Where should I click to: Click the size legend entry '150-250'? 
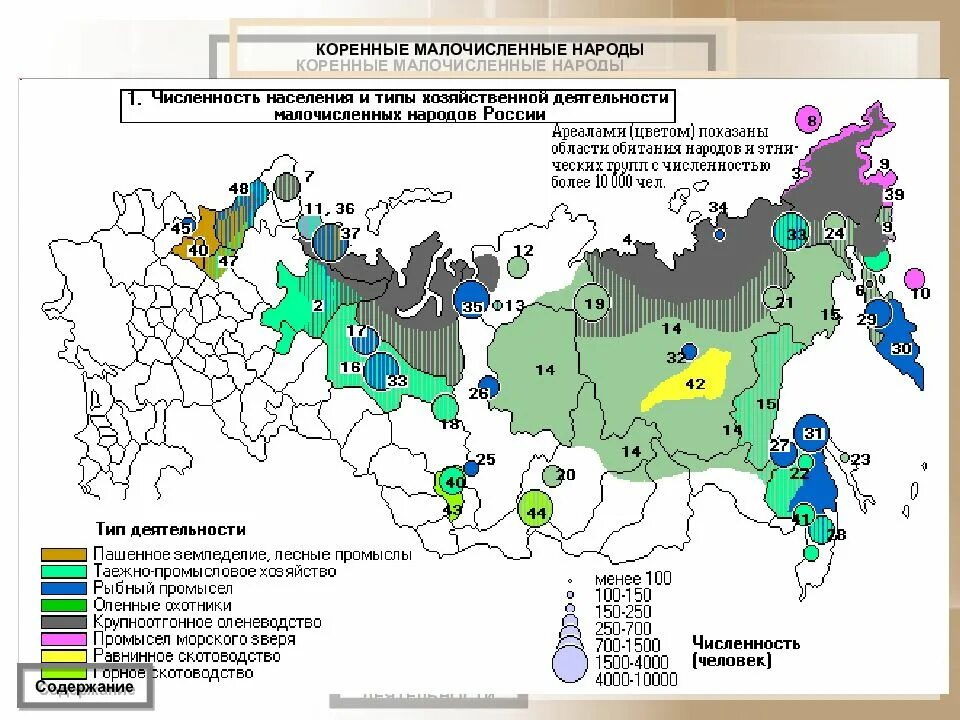pyautogui.click(x=623, y=612)
